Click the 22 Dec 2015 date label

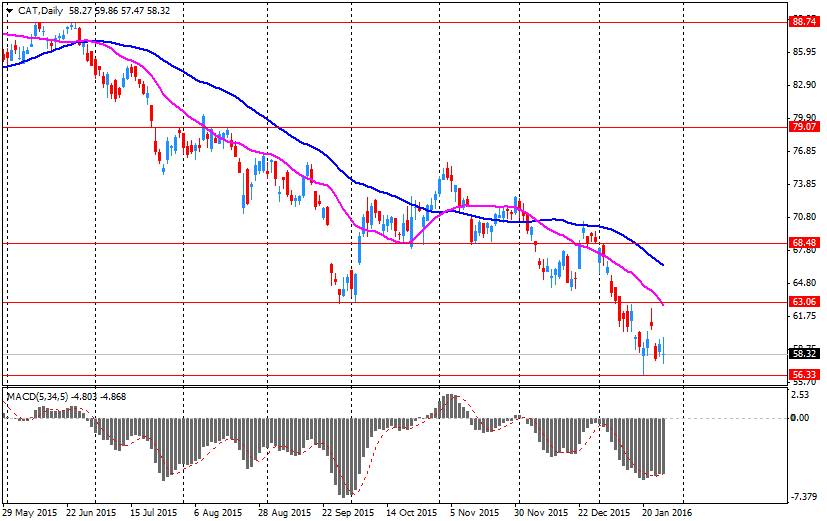pyautogui.click(x=604, y=513)
